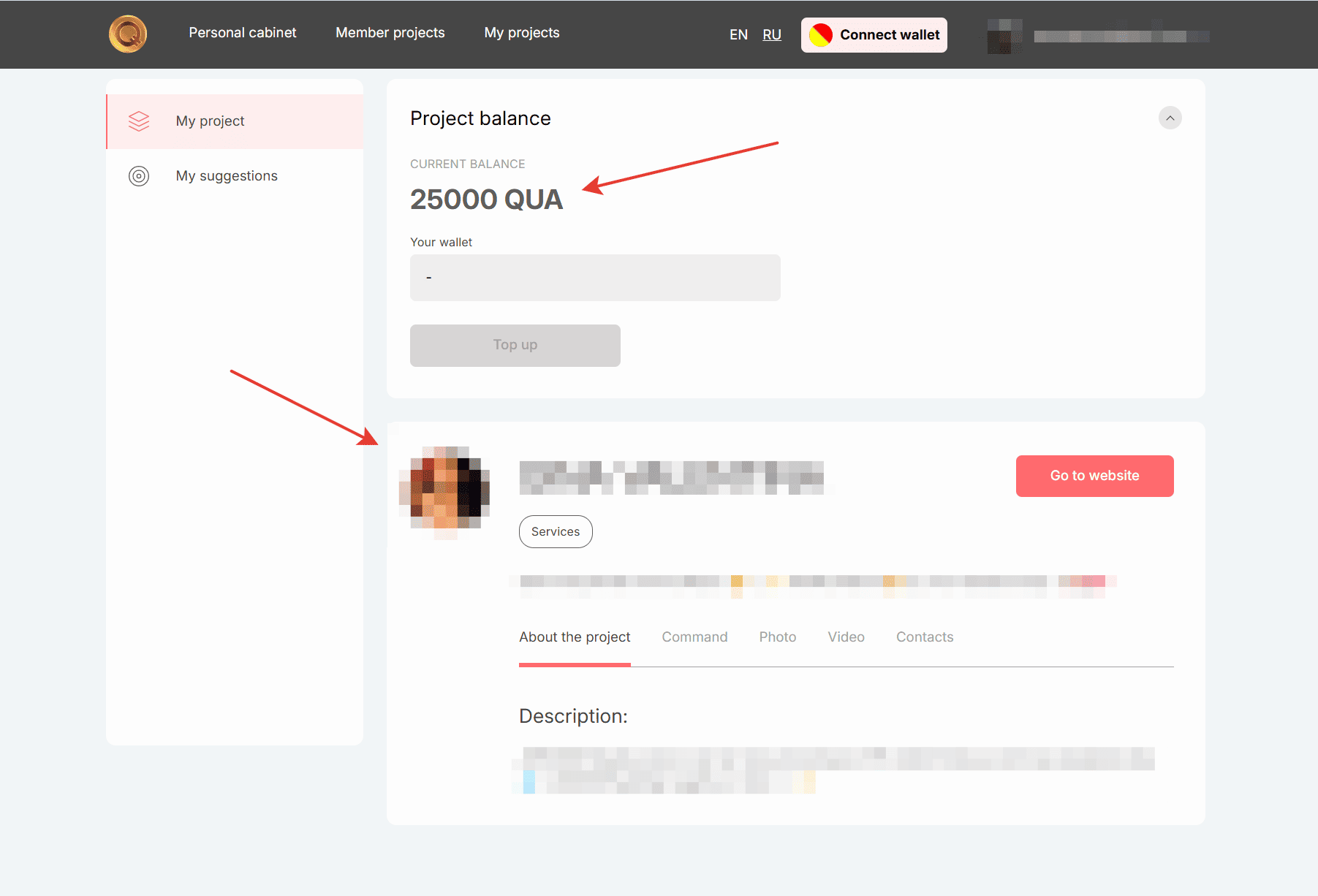Screen dimensions: 1318x896
Task: Select the Contacts tab
Action: coord(924,637)
